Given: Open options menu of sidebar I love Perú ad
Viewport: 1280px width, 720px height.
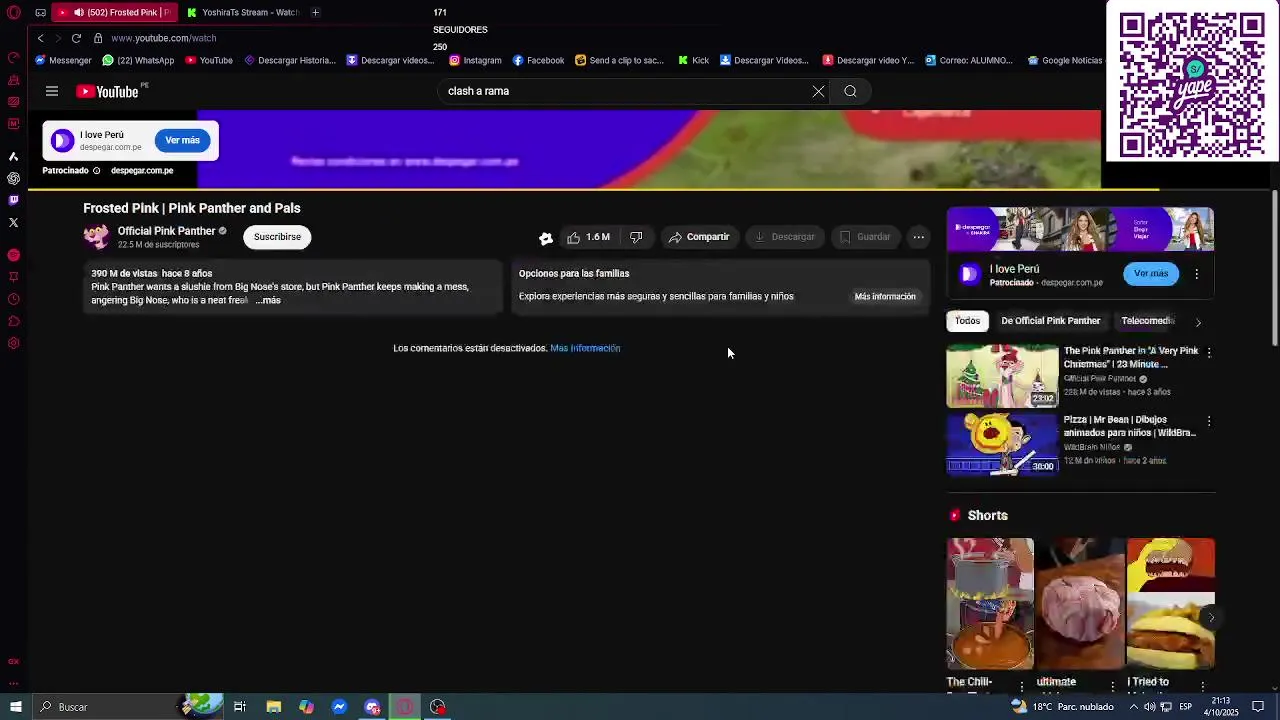Looking at the screenshot, I should [1196, 274].
